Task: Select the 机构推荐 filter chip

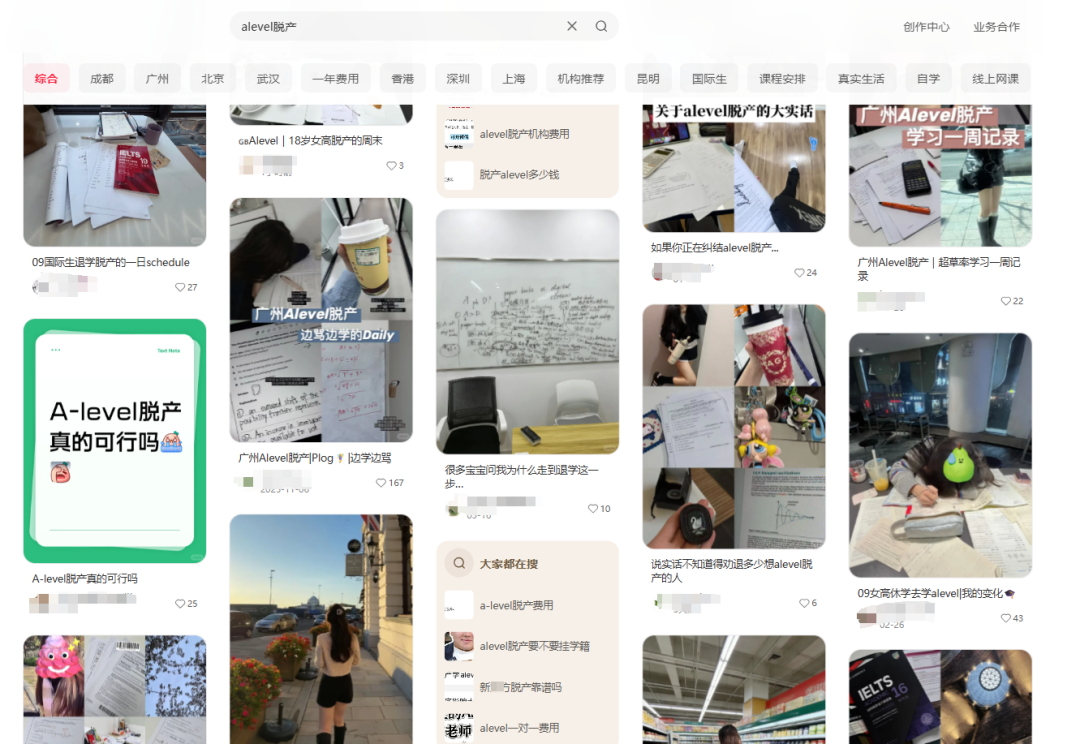Action: coord(580,79)
